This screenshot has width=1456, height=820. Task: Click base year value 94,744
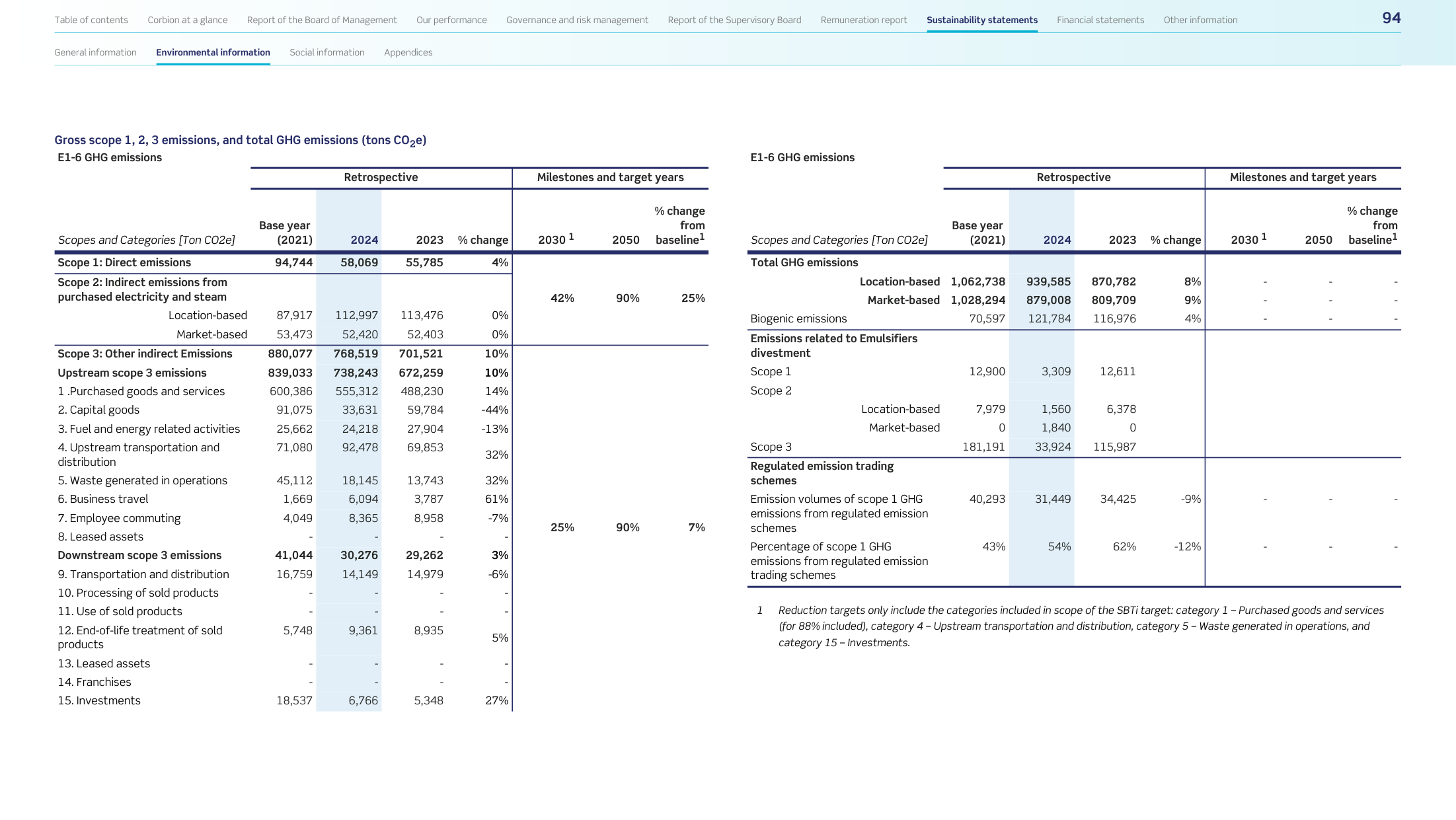[293, 262]
